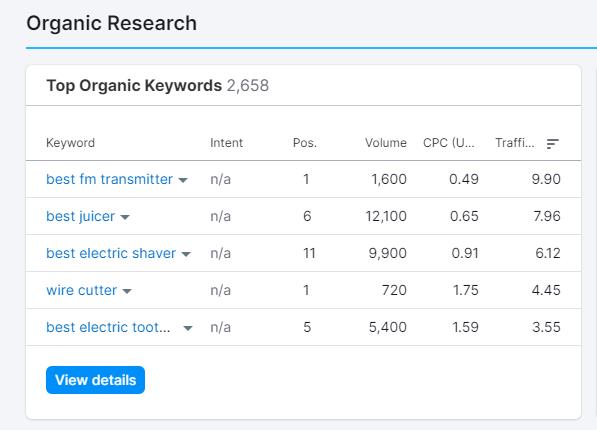Open the best fm transmitter keyword link
The image size is (597, 430).
pos(109,179)
